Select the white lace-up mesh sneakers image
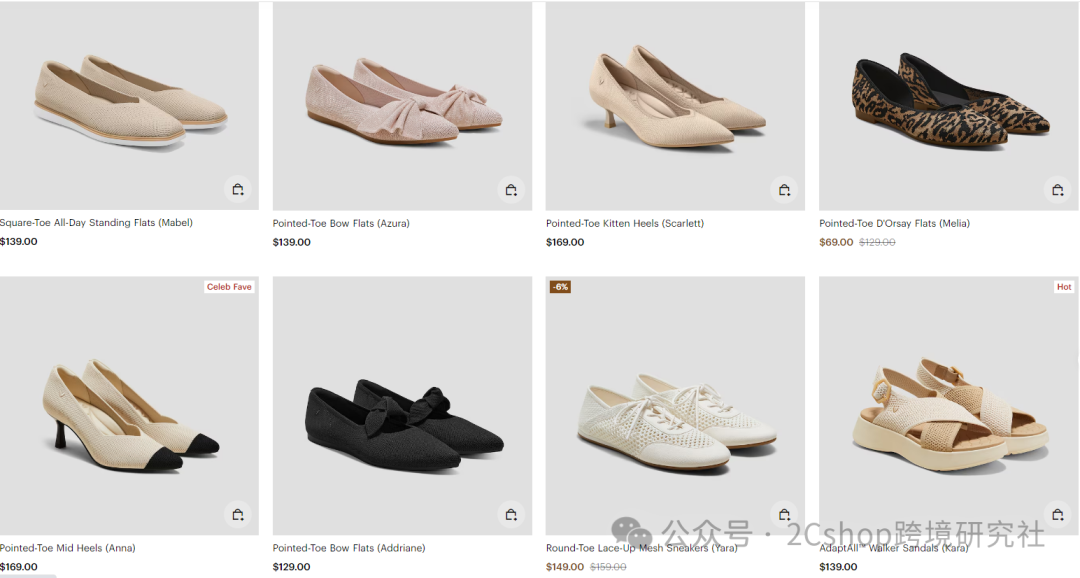 pos(675,420)
